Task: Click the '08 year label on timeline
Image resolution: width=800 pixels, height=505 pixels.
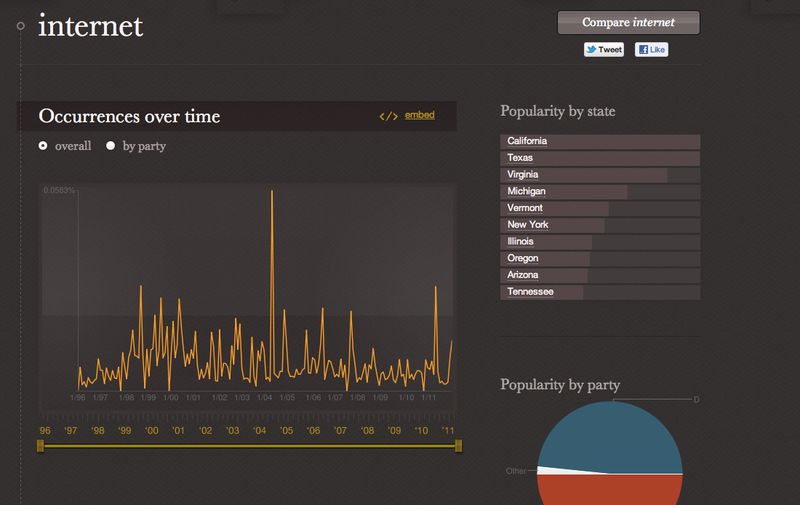Action: tap(367, 431)
